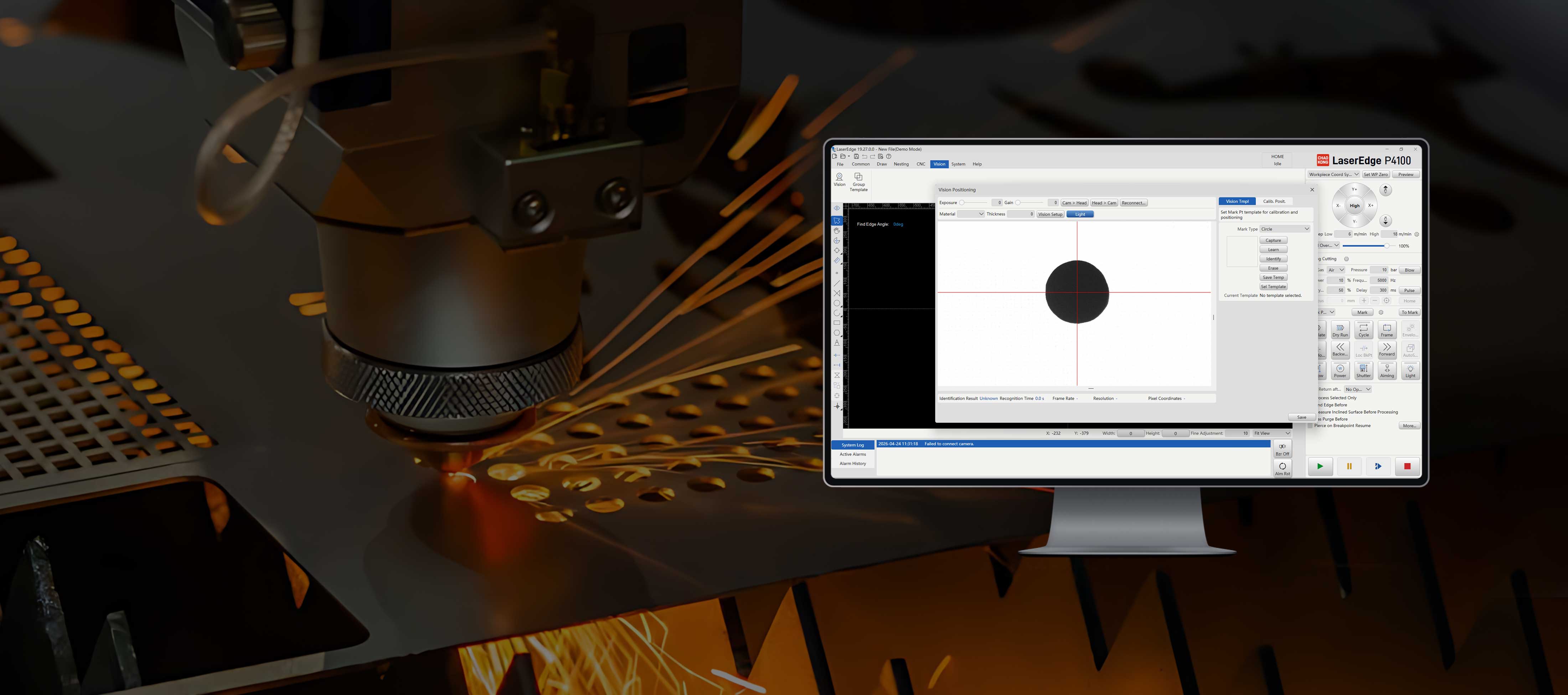
Task: Select the Active Alarms log tab
Action: coord(852,454)
